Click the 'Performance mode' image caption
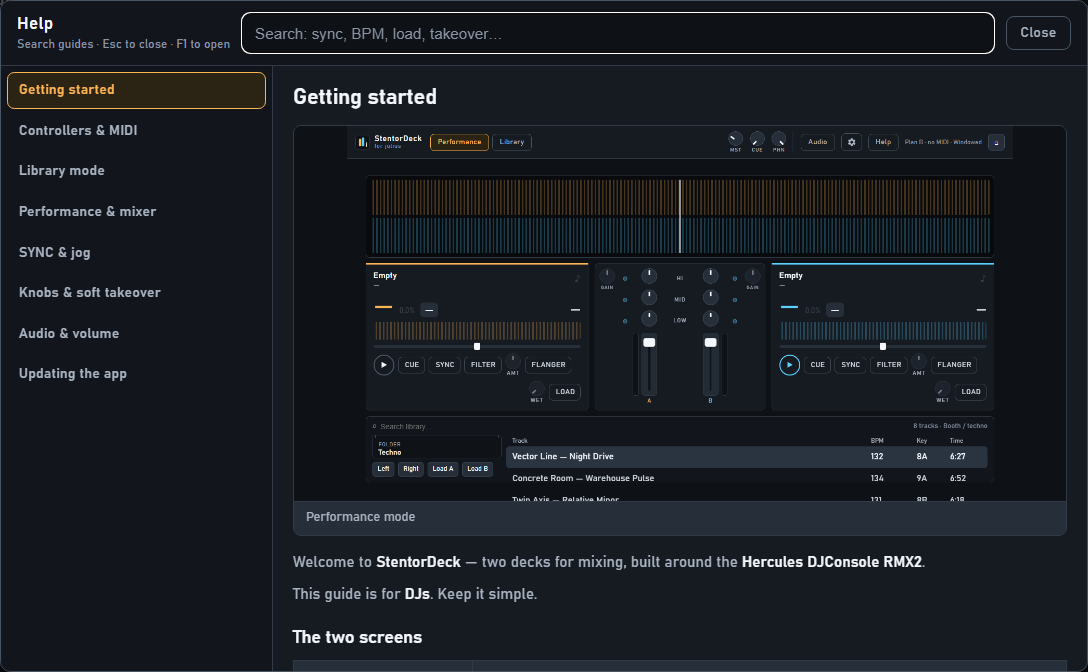 [x=360, y=517]
